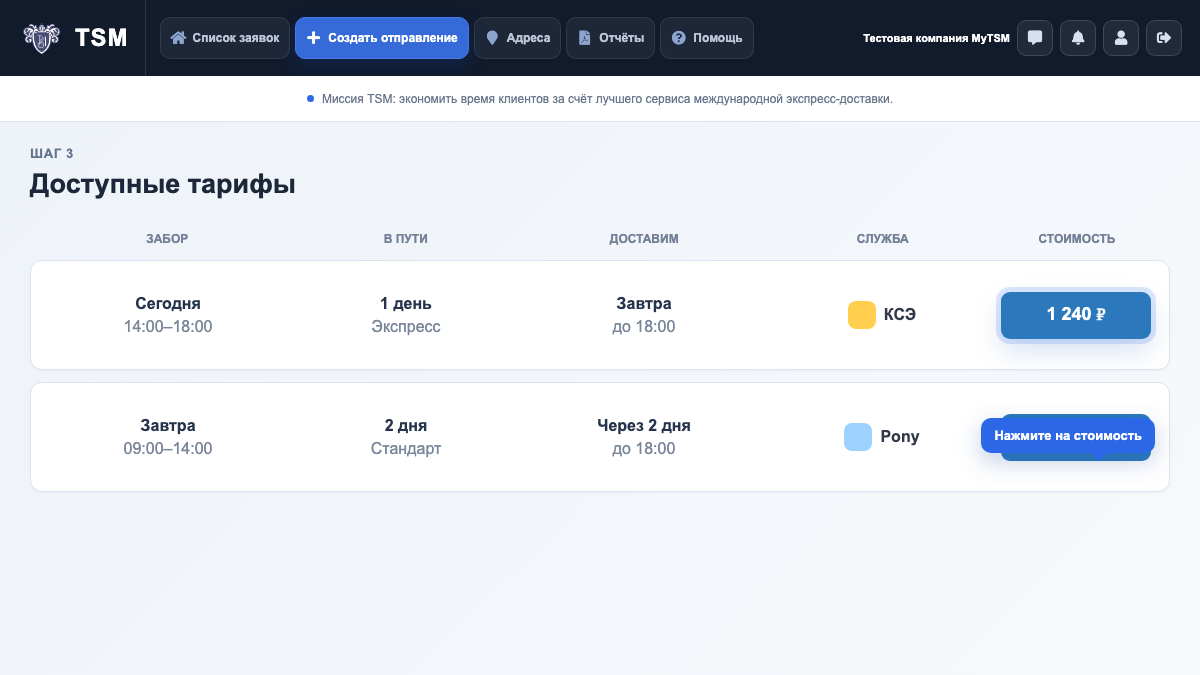
Task: Open the user profile icon
Action: click(1121, 38)
